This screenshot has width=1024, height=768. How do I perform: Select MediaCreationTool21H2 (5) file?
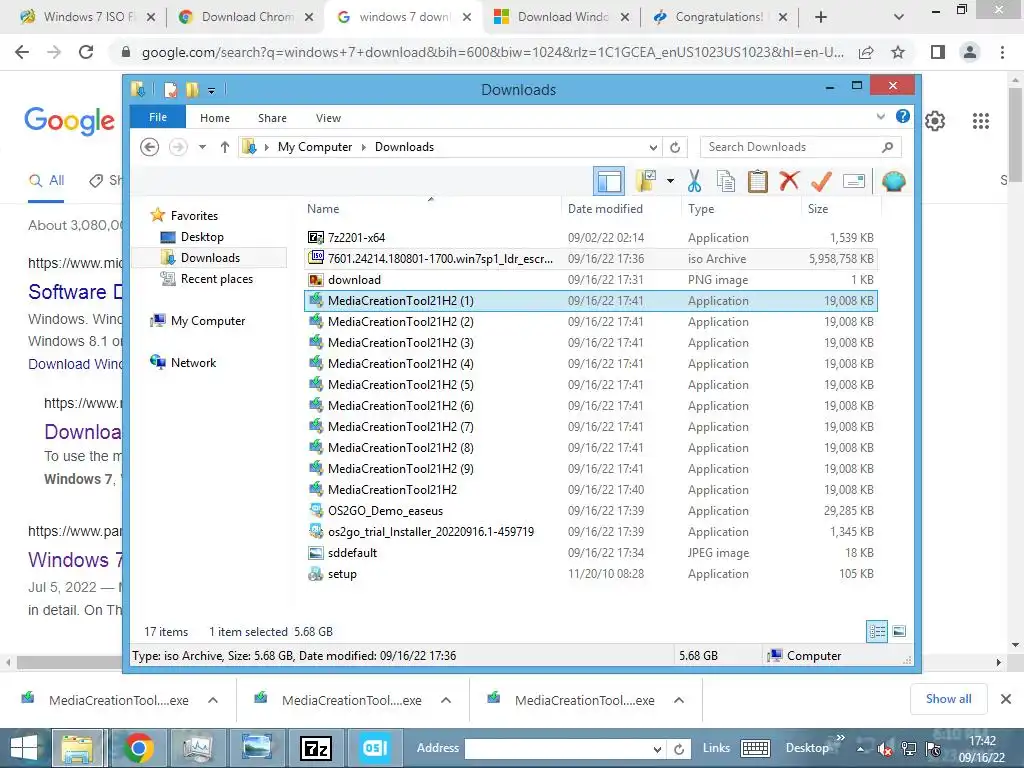(590, 385)
